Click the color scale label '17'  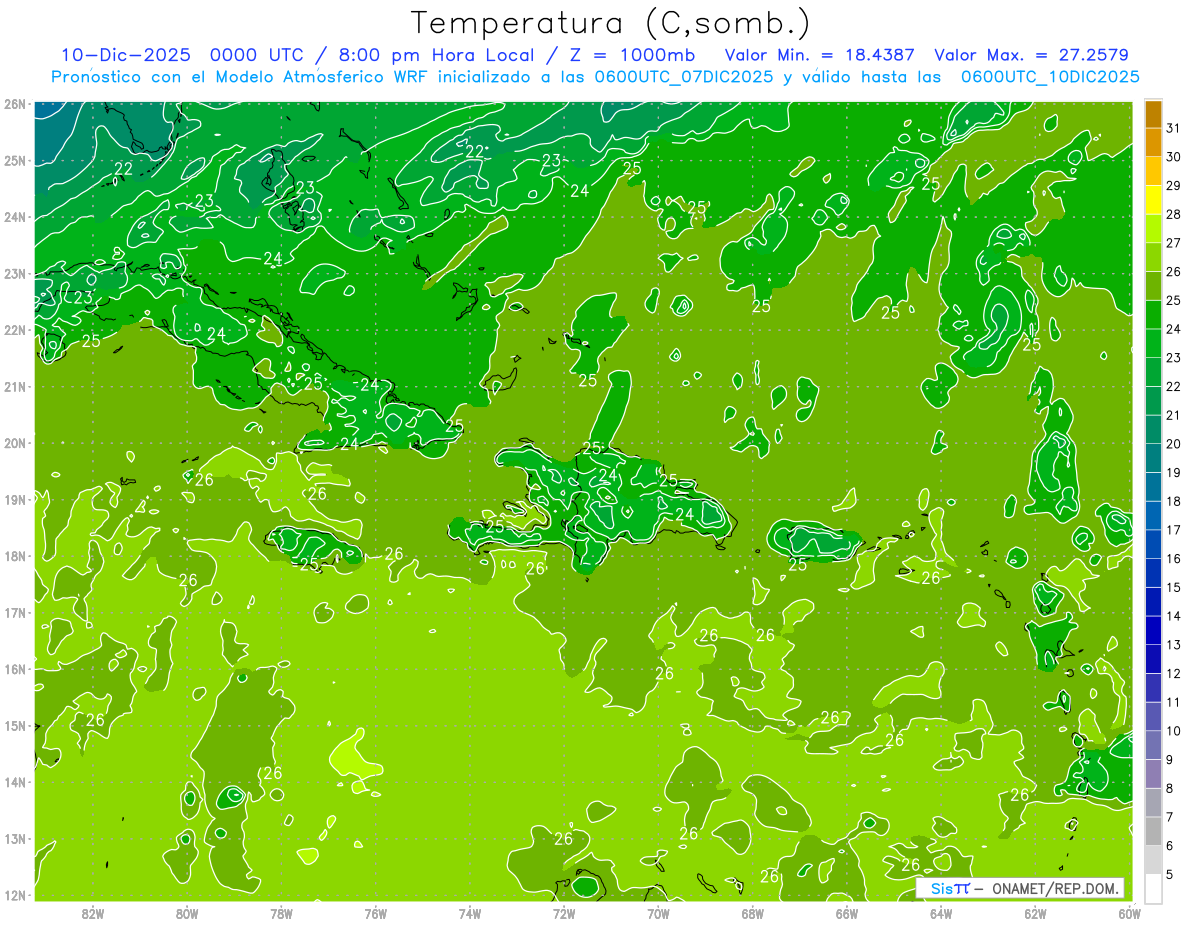(x=1173, y=529)
